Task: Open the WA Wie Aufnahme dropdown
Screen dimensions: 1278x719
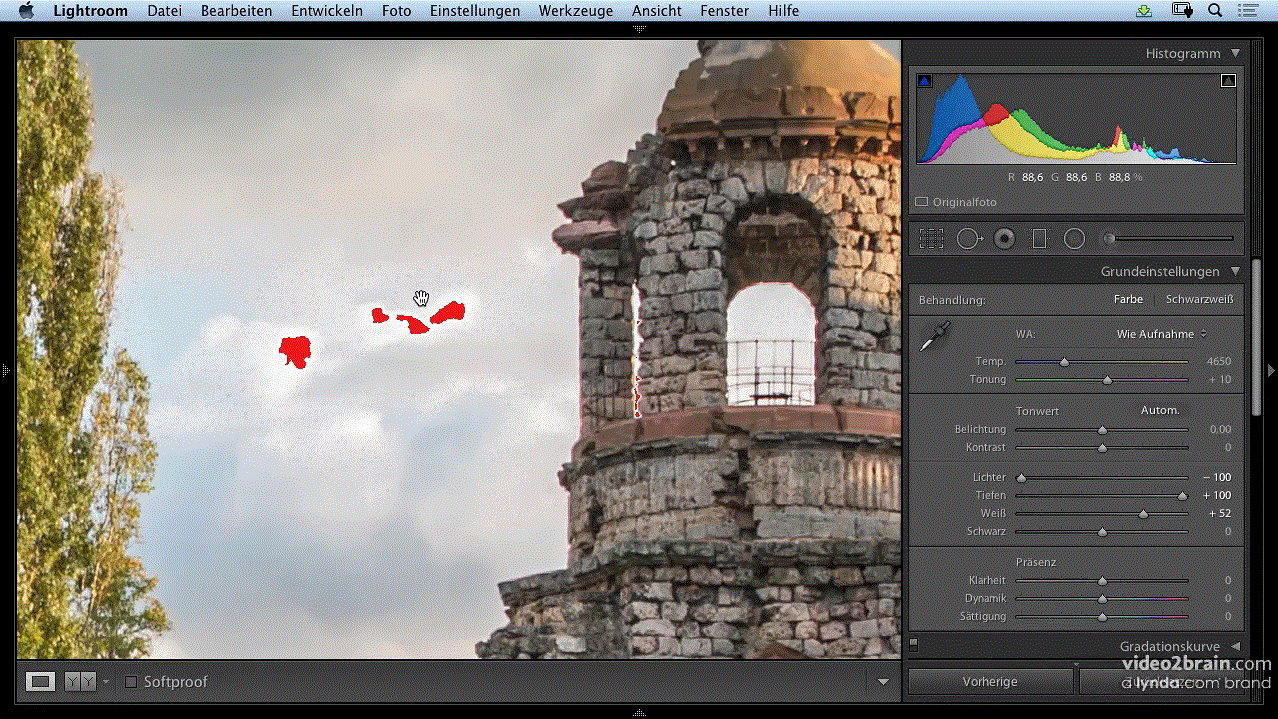Action: [x=1161, y=334]
